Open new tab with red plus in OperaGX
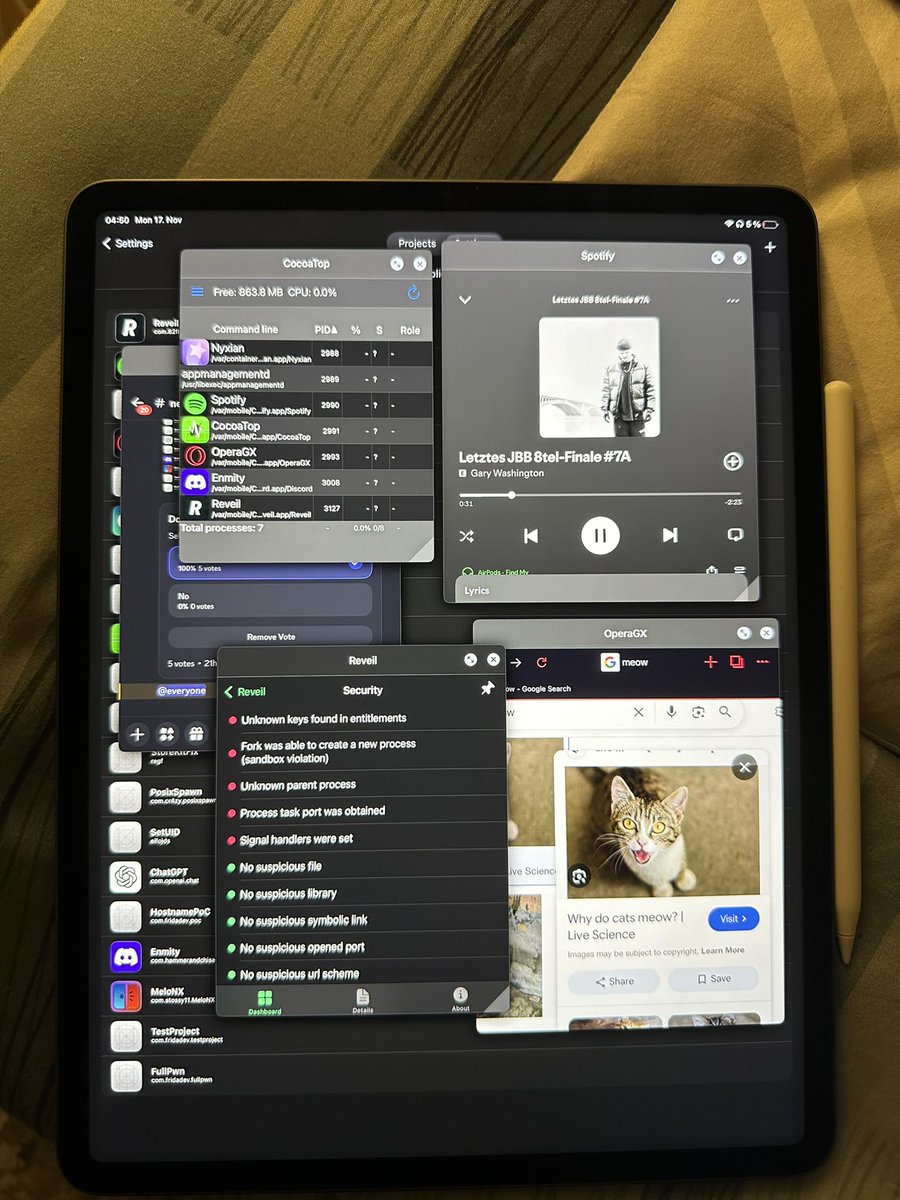The image size is (900, 1200). tap(711, 661)
